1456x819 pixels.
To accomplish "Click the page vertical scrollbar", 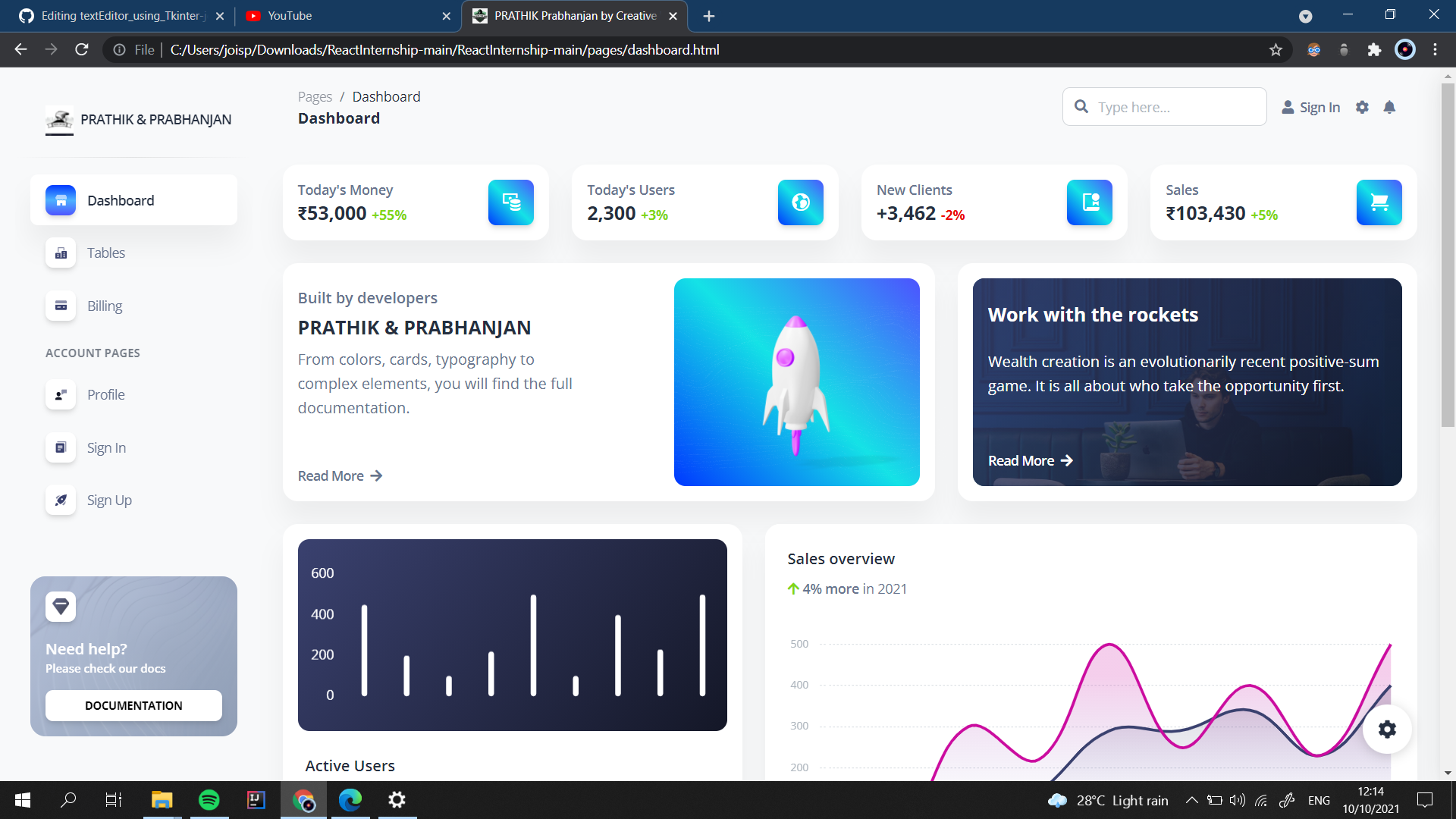I will (1448, 254).
